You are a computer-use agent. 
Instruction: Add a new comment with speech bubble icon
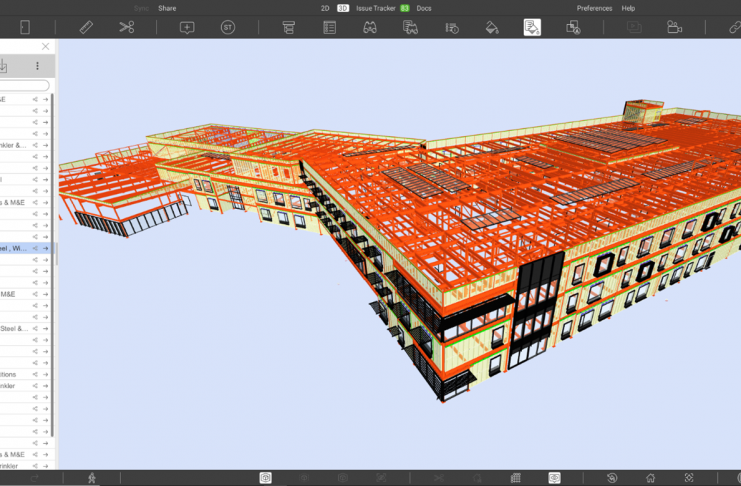click(187, 27)
